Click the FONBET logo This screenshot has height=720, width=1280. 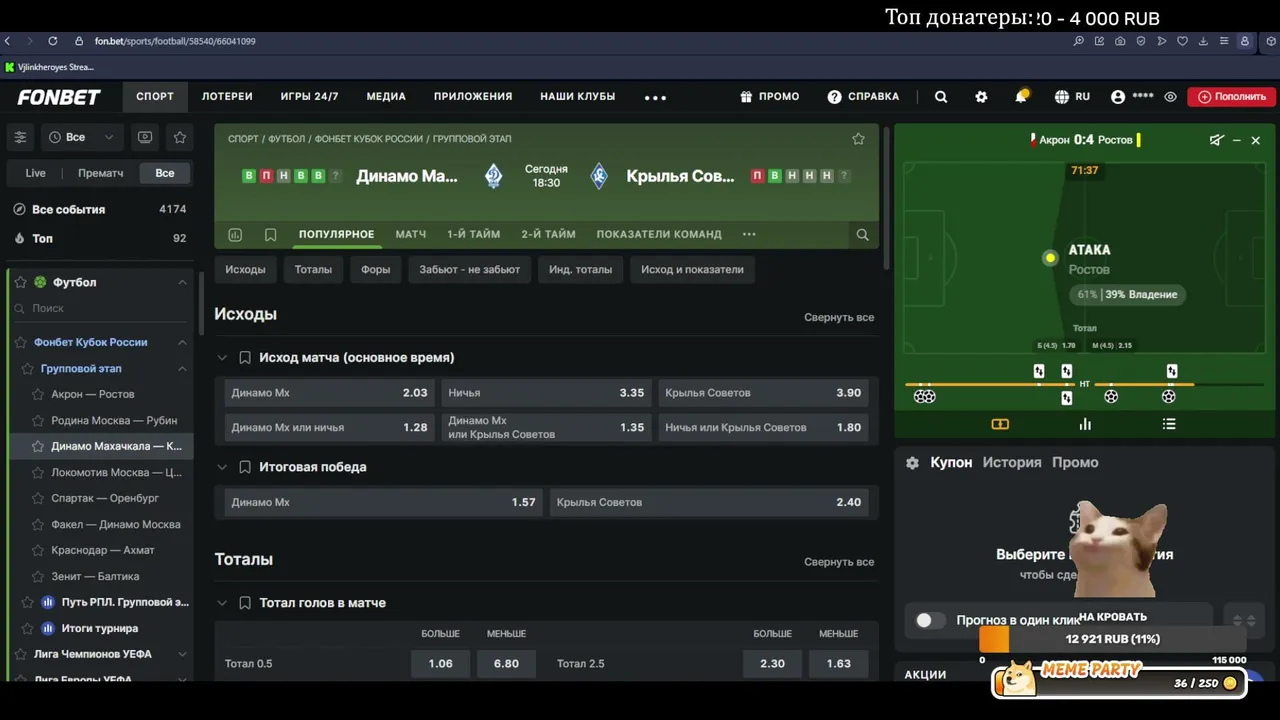(59, 97)
